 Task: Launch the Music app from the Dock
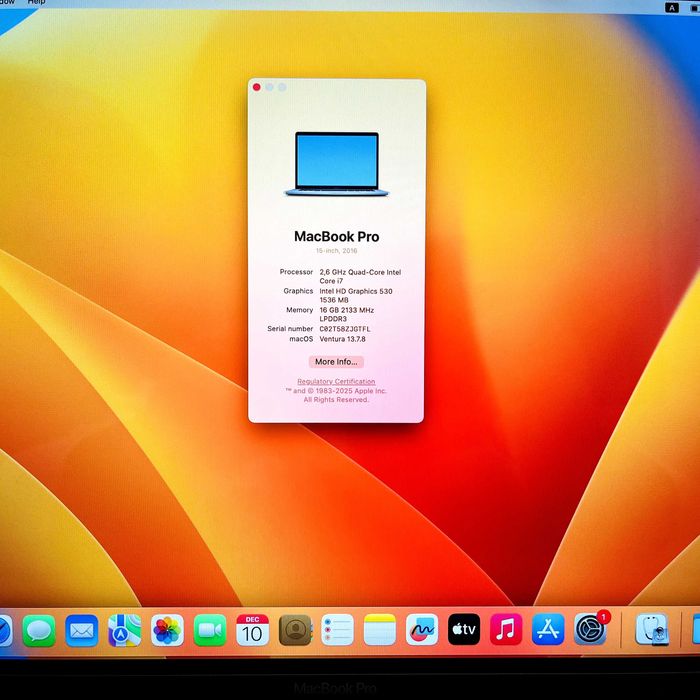tap(506, 630)
